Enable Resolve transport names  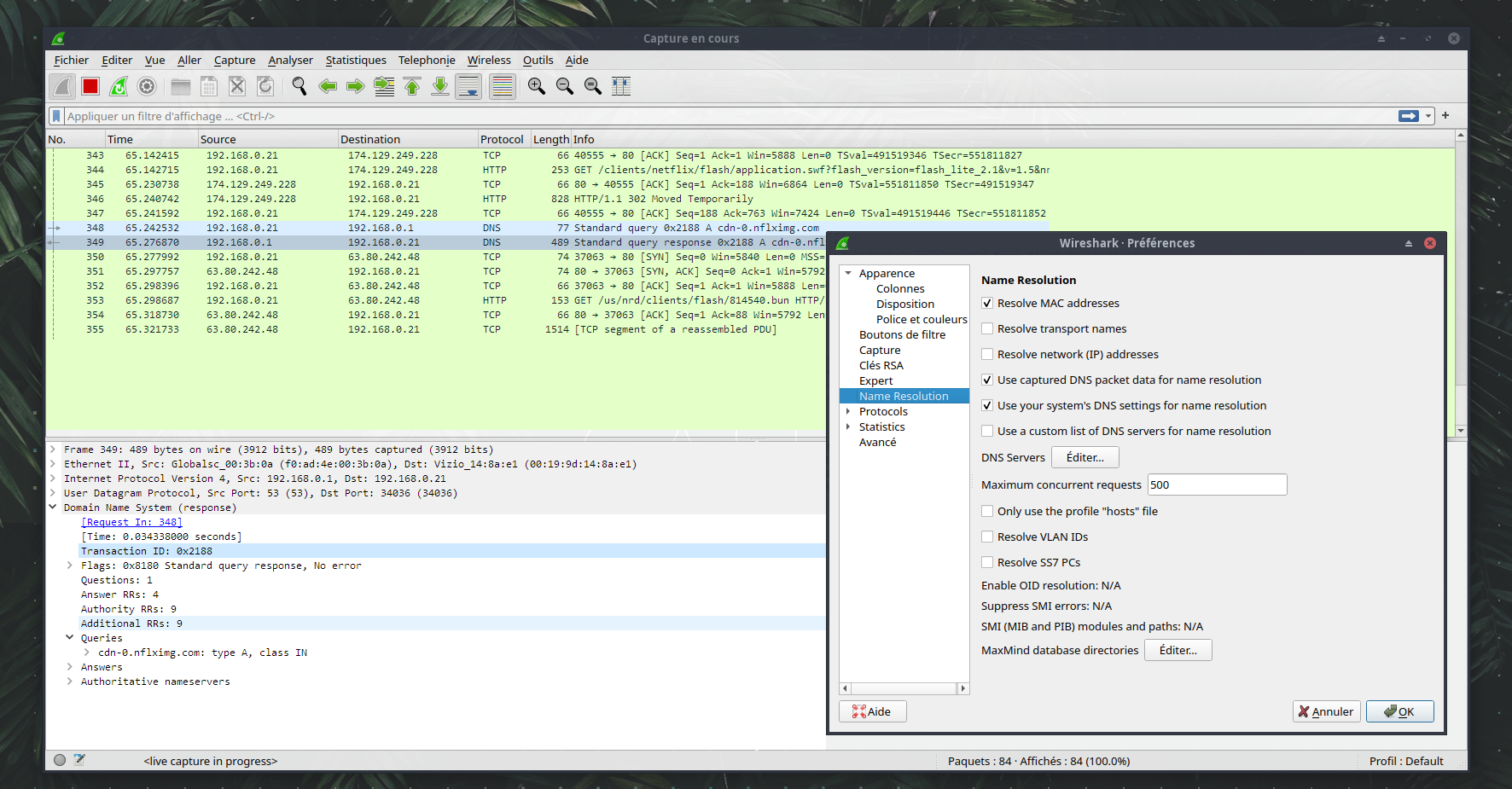(987, 329)
